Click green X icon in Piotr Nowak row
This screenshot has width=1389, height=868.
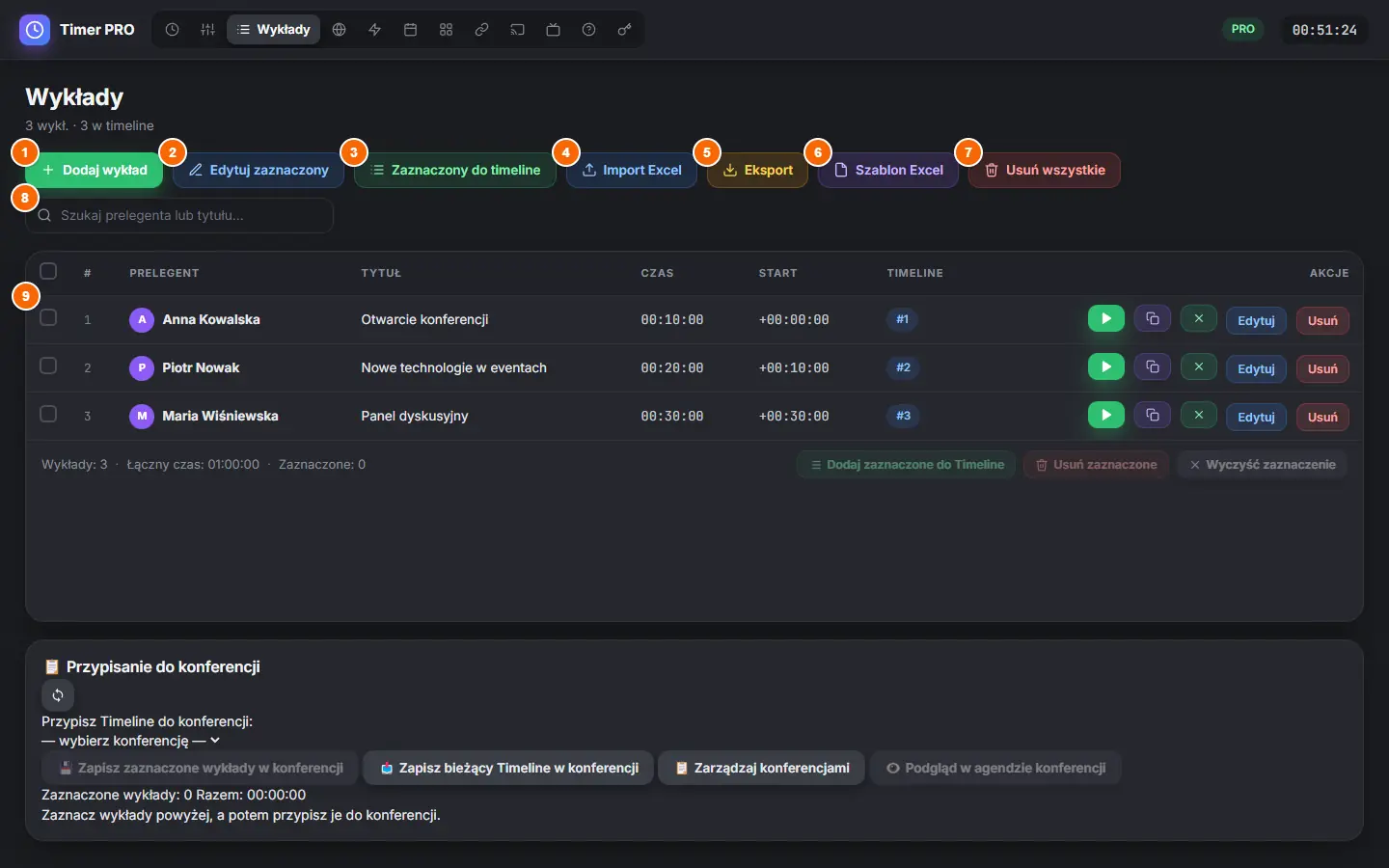(1199, 366)
